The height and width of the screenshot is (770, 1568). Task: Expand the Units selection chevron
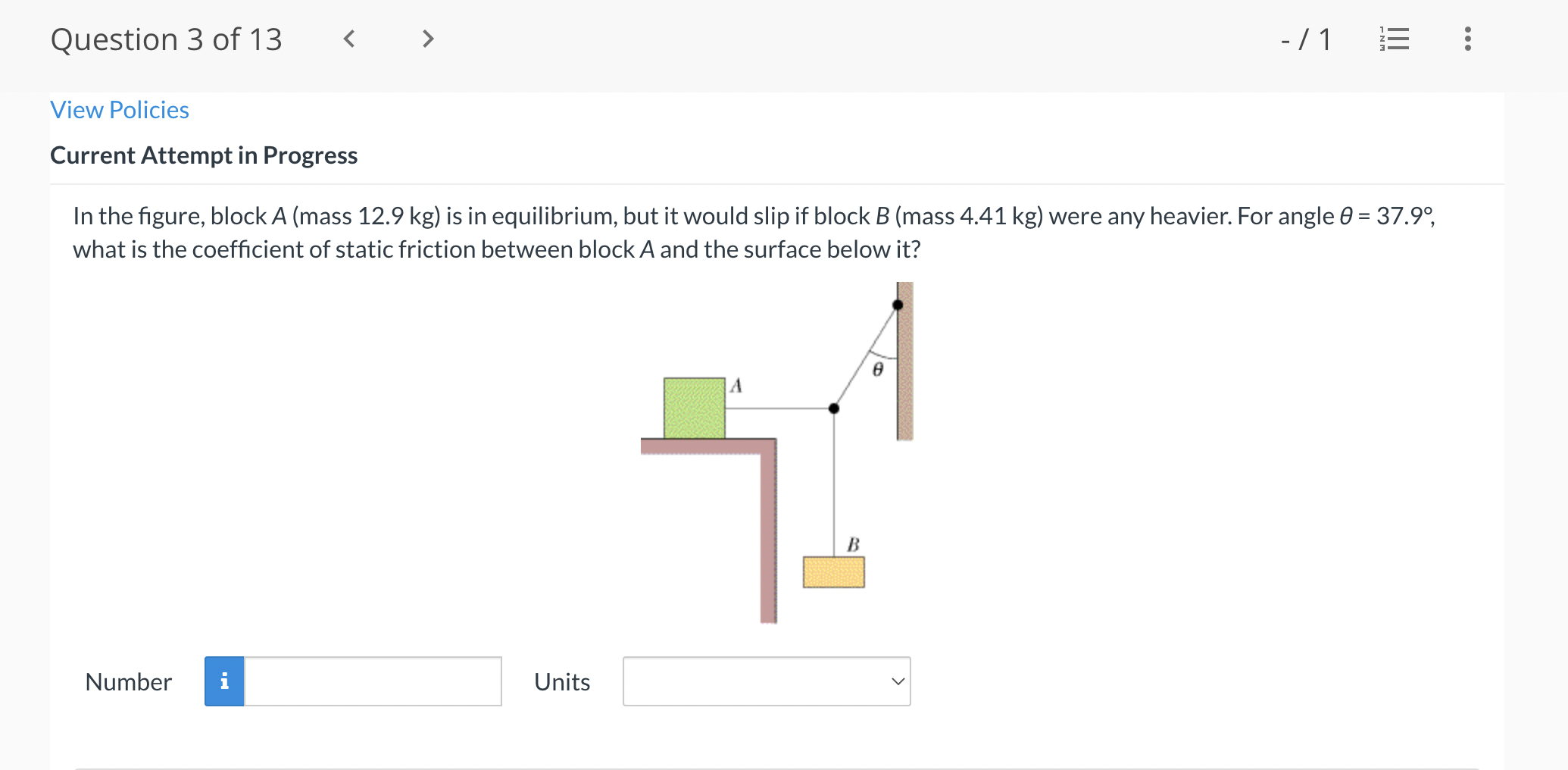(897, 681)
